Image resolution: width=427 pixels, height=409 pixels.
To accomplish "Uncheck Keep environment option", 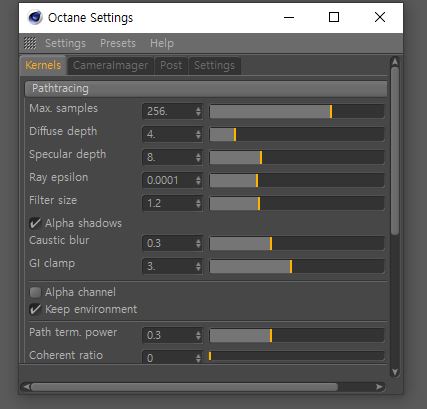I will pos(35,309).
